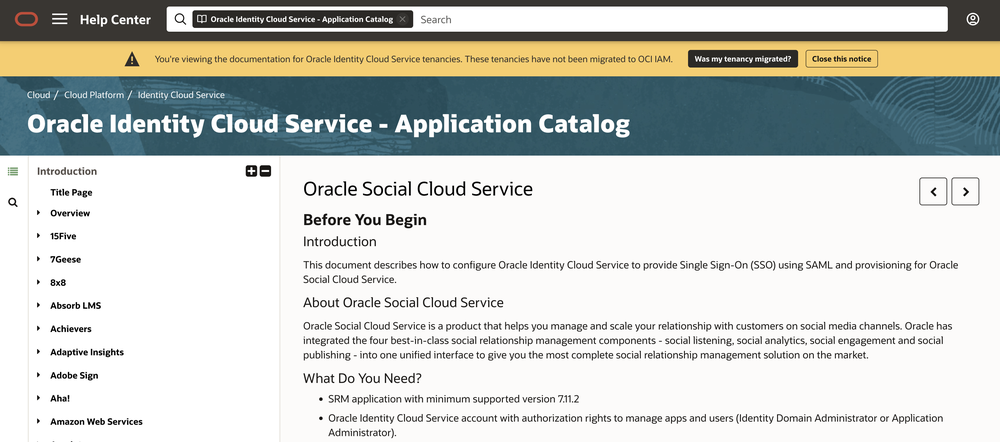
Task: Open the sidebar search icon
Action: pos(13,202)
